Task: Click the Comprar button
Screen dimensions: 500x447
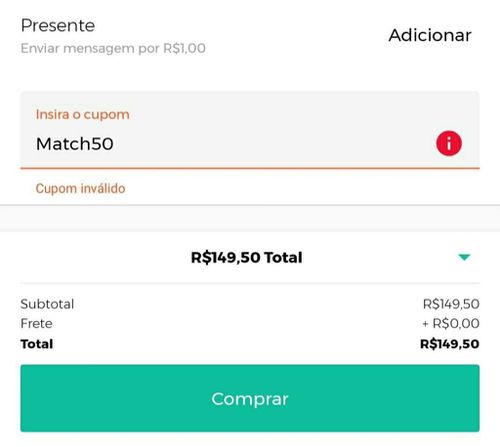Action: click(250, 398)
